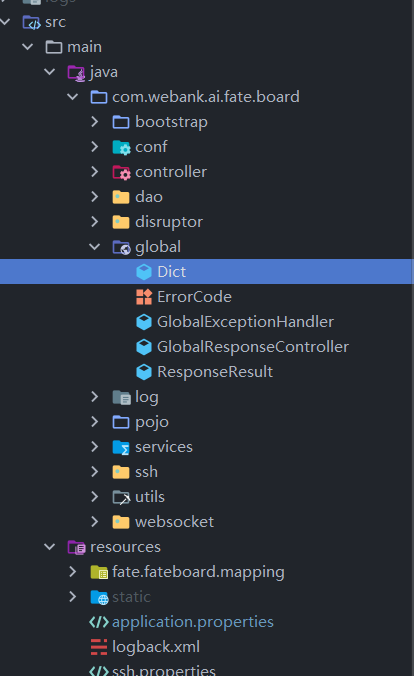Click the ErrorCode enum icon
This screenshot has width=414, height=676.
click(144, 297)
